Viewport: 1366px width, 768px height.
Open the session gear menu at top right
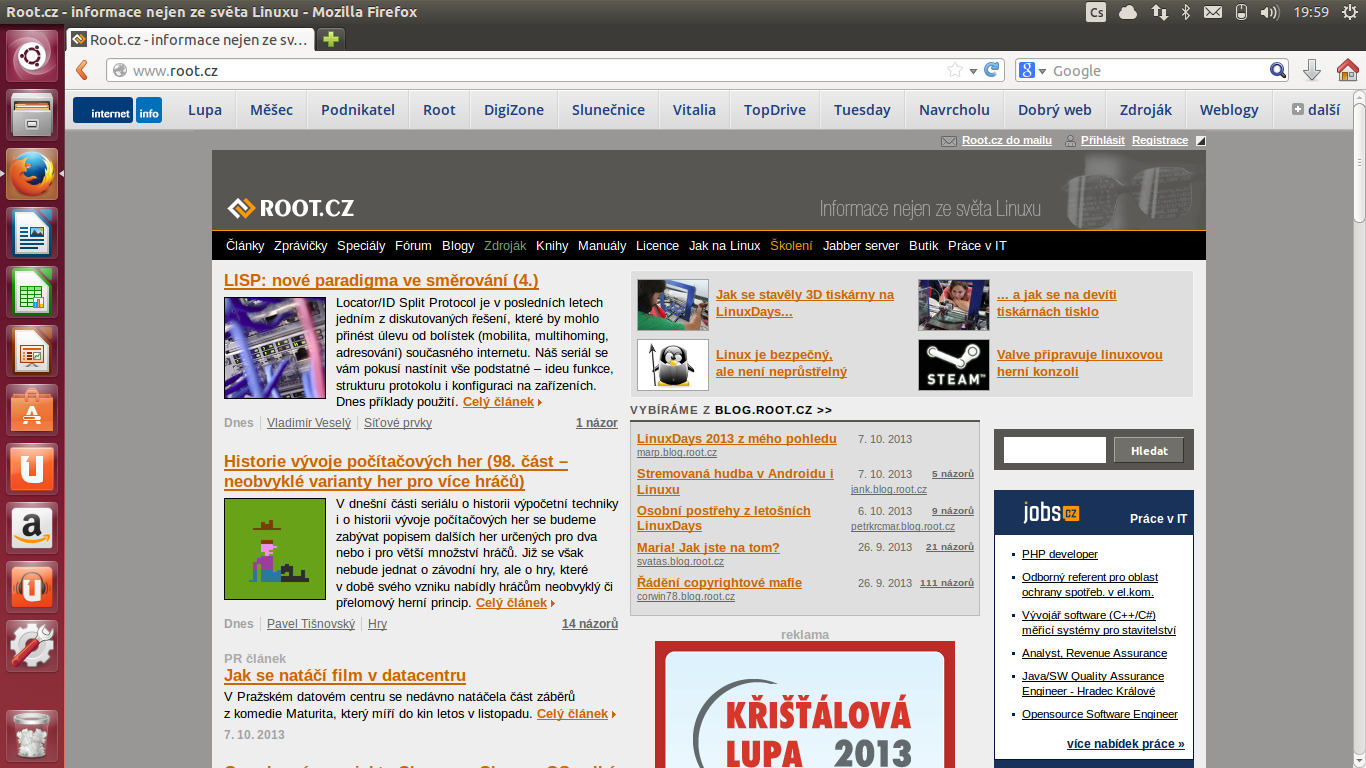1352,12
